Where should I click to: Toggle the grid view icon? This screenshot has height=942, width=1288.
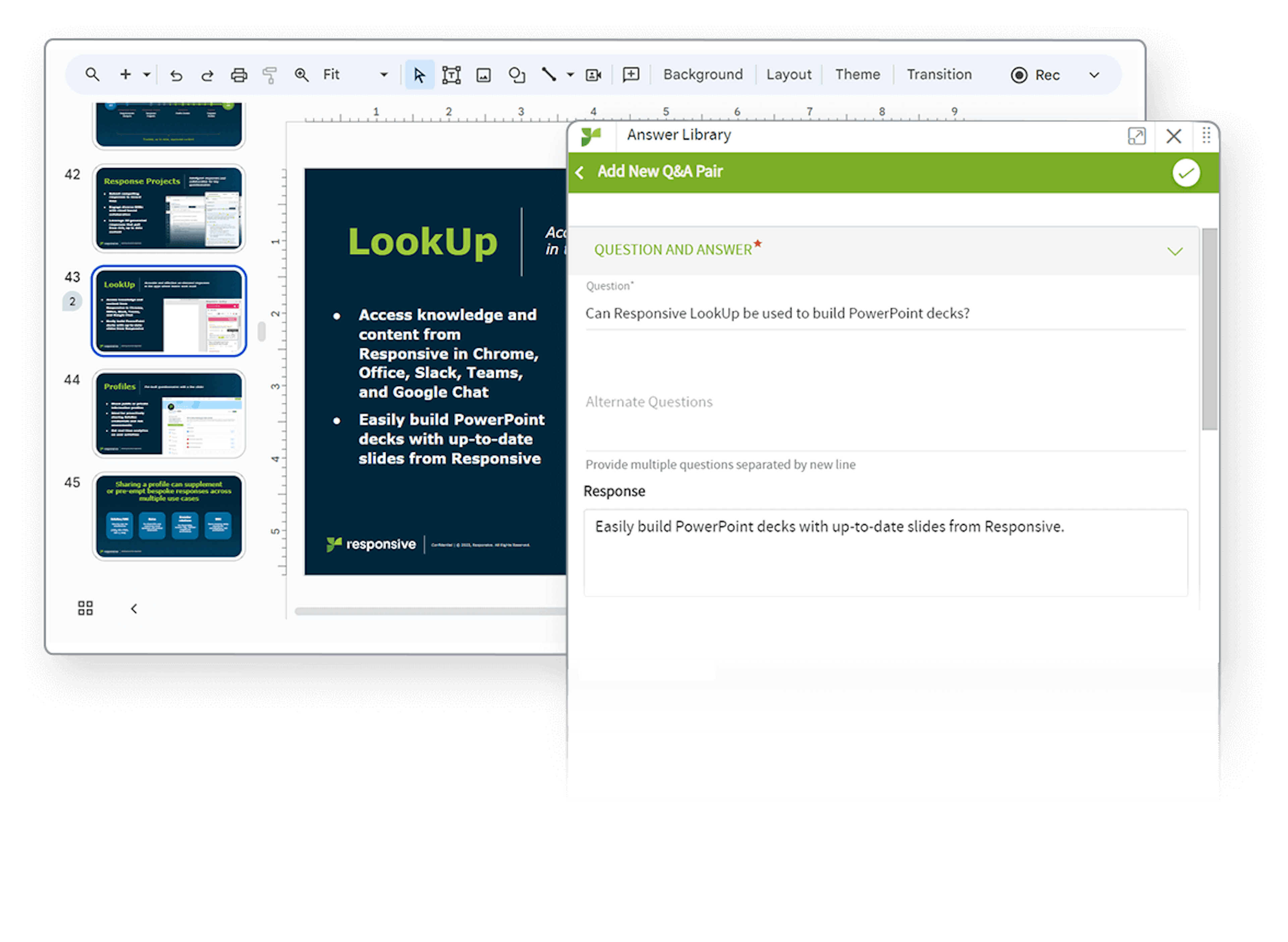click(x=86, y=608)
